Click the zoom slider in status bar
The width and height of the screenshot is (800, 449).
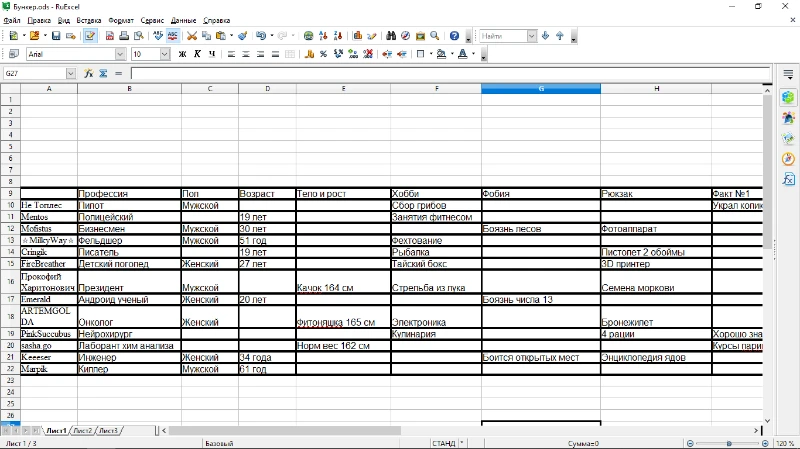(728, 443)
